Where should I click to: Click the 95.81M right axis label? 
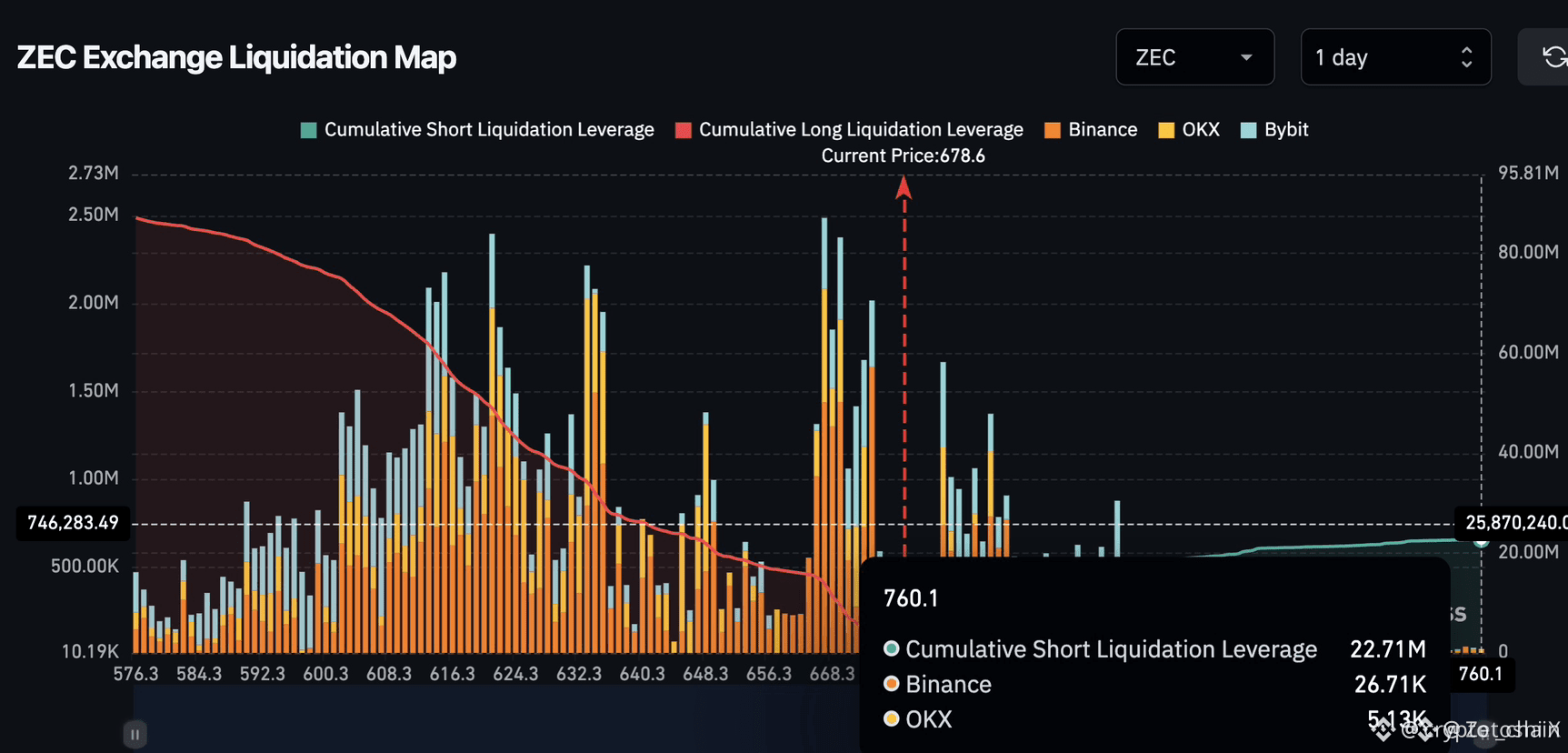tap(1529, 173)
